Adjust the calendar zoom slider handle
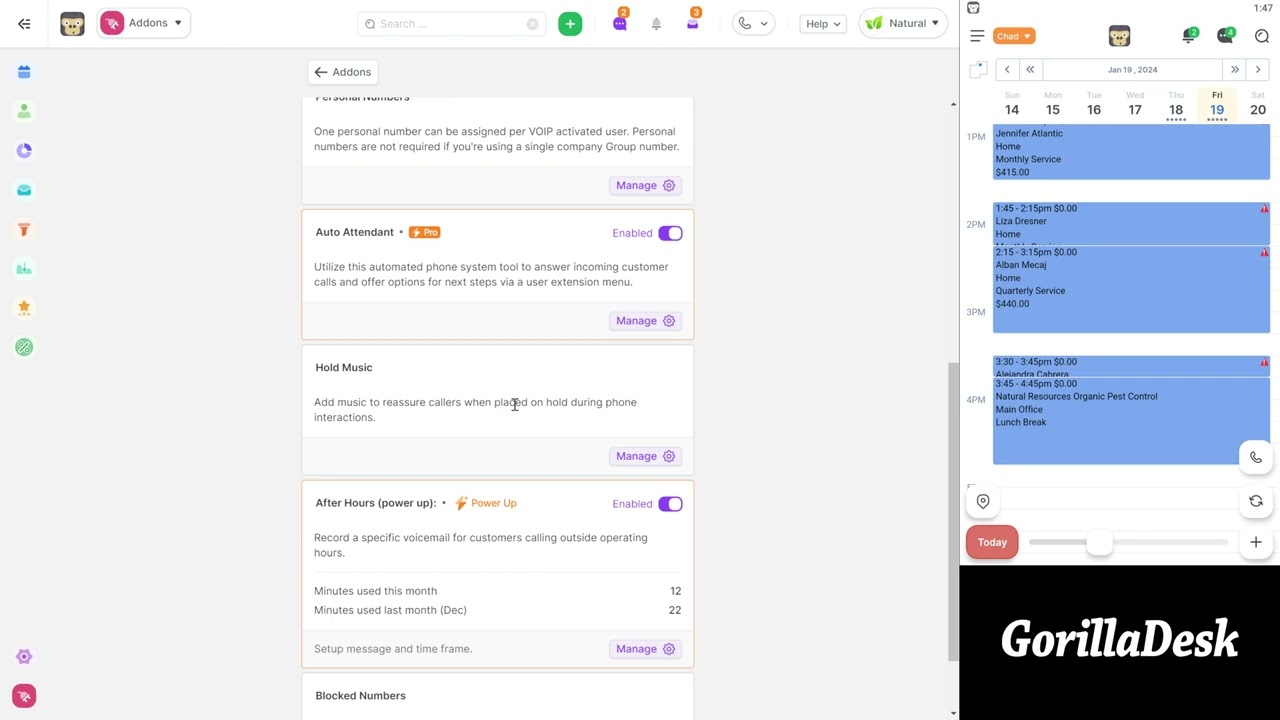This screenshot has height=720, width=1280. (1099, 542)
